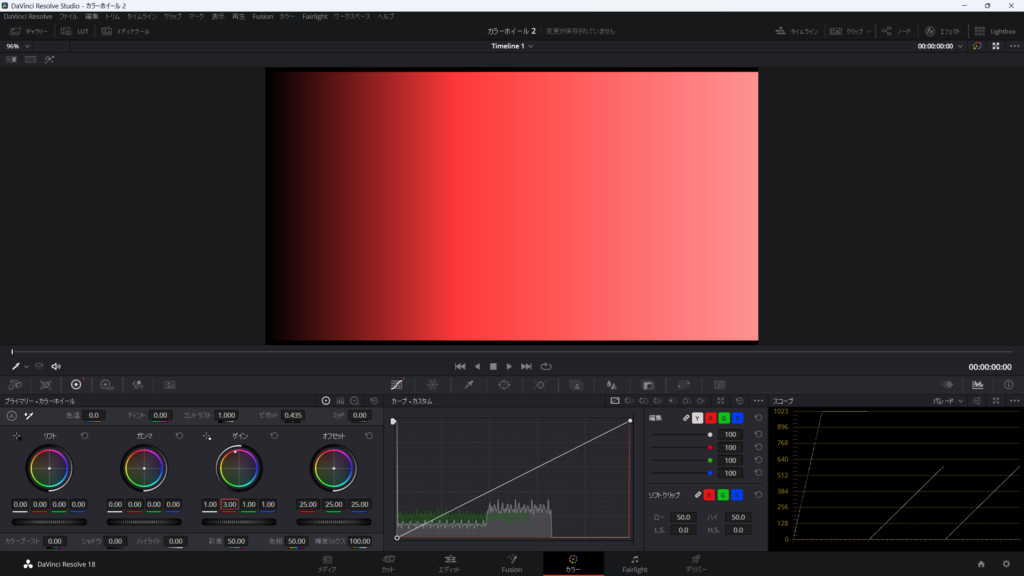Open the Color Warper palette icon
Screen dimensions: 1024x576
tap(432, 384)
